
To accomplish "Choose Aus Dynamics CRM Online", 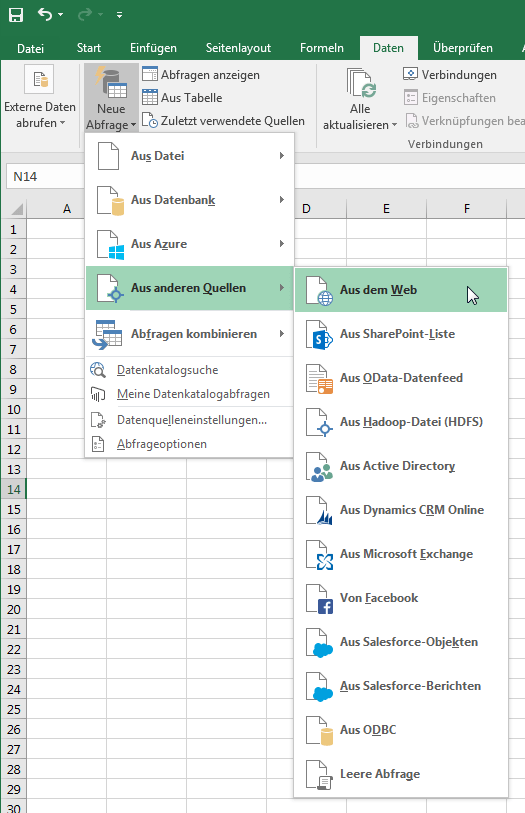I will [x=401, y=510].
